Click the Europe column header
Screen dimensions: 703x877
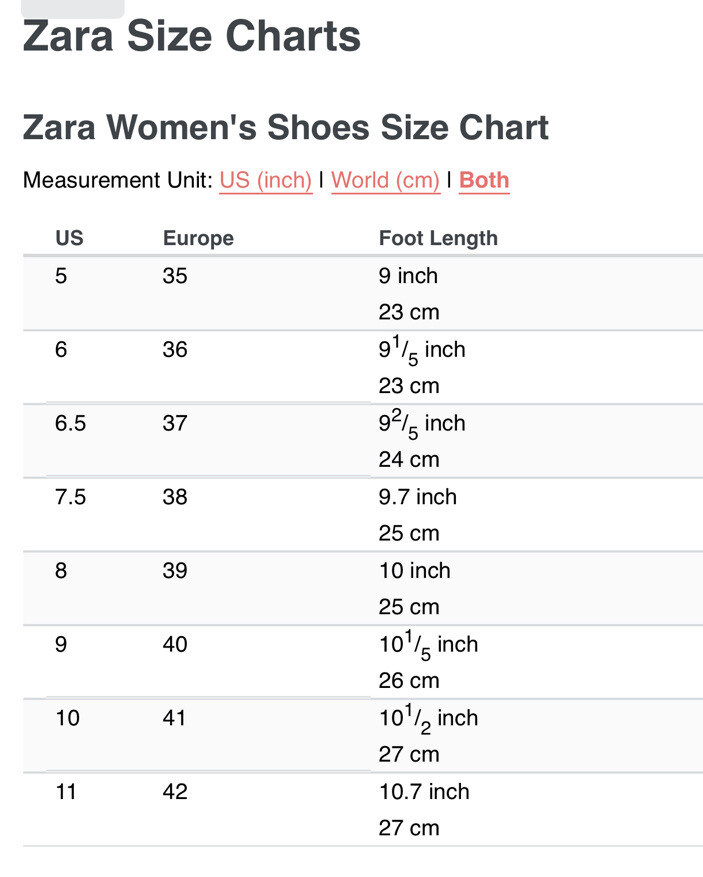coord(198,238)
